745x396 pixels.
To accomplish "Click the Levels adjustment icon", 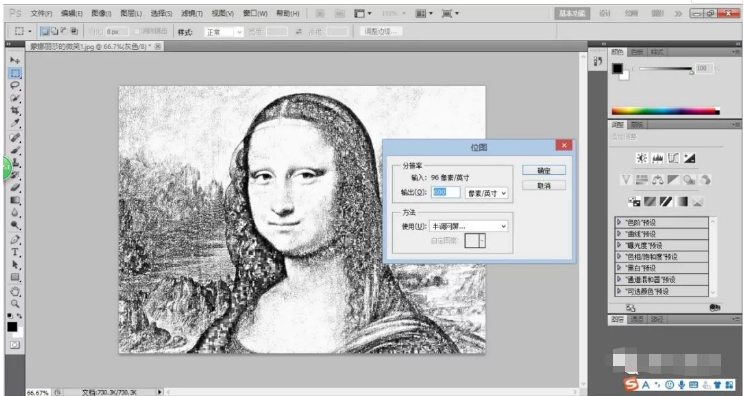I will (658, 158).
